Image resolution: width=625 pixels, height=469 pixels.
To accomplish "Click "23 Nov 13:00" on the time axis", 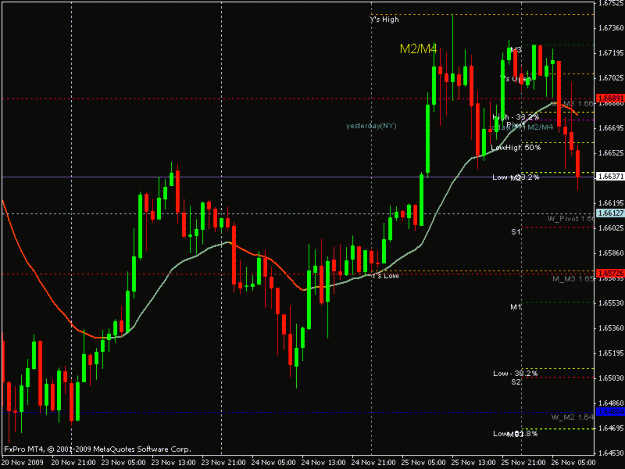I will click(x=173, y=463).
